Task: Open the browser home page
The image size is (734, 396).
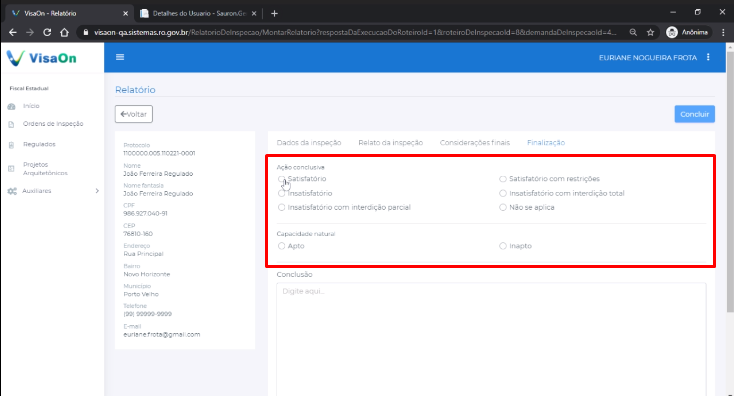Action: tap(65, 32)
